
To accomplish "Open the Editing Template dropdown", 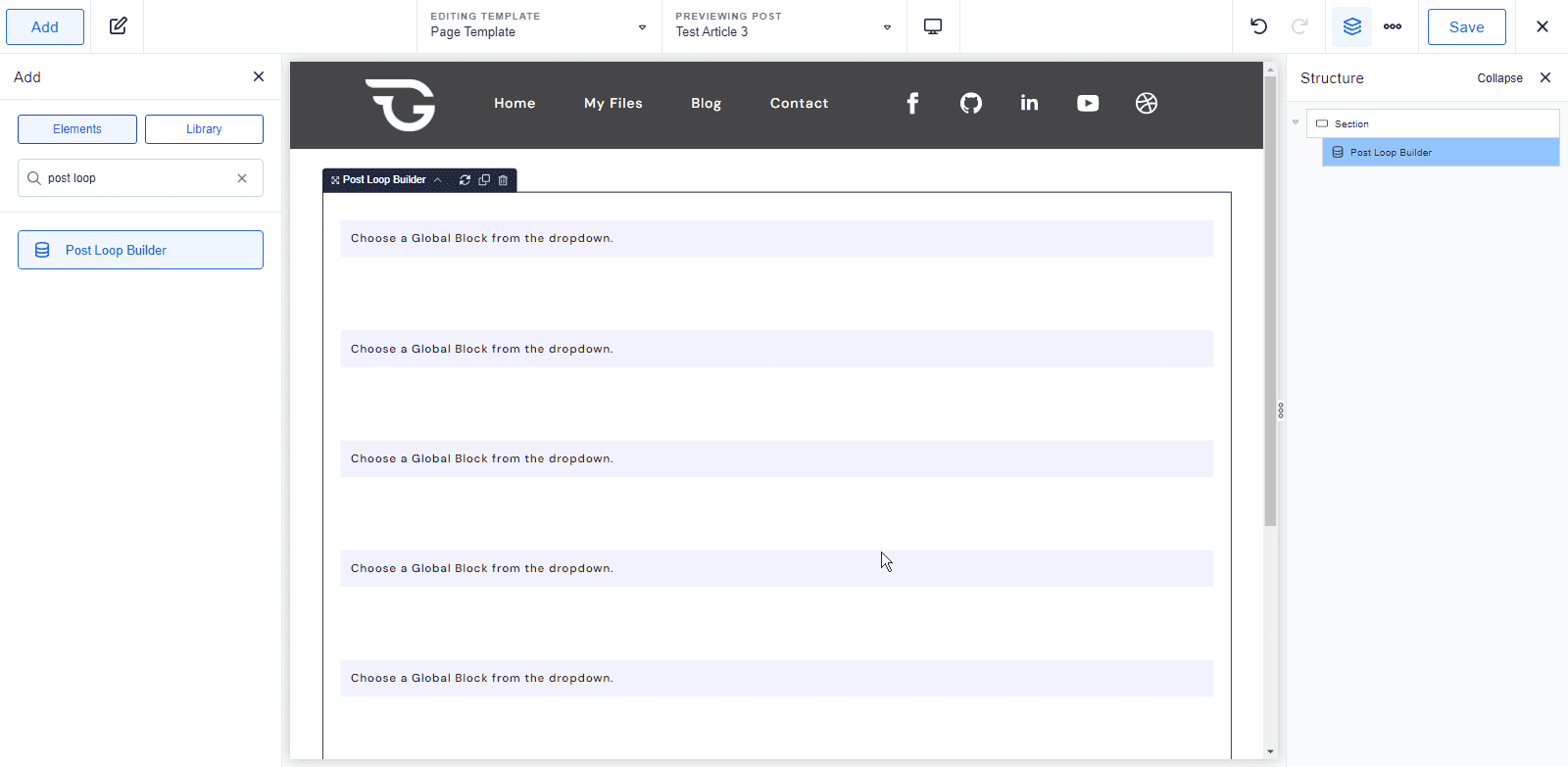I will pyautogui.click(x=539, y=26).
